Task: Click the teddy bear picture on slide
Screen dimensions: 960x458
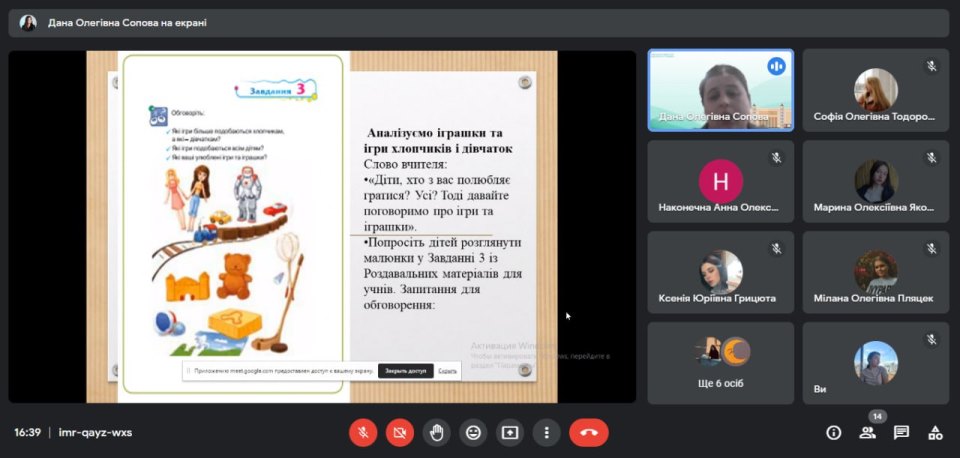Action: (235, 276)
